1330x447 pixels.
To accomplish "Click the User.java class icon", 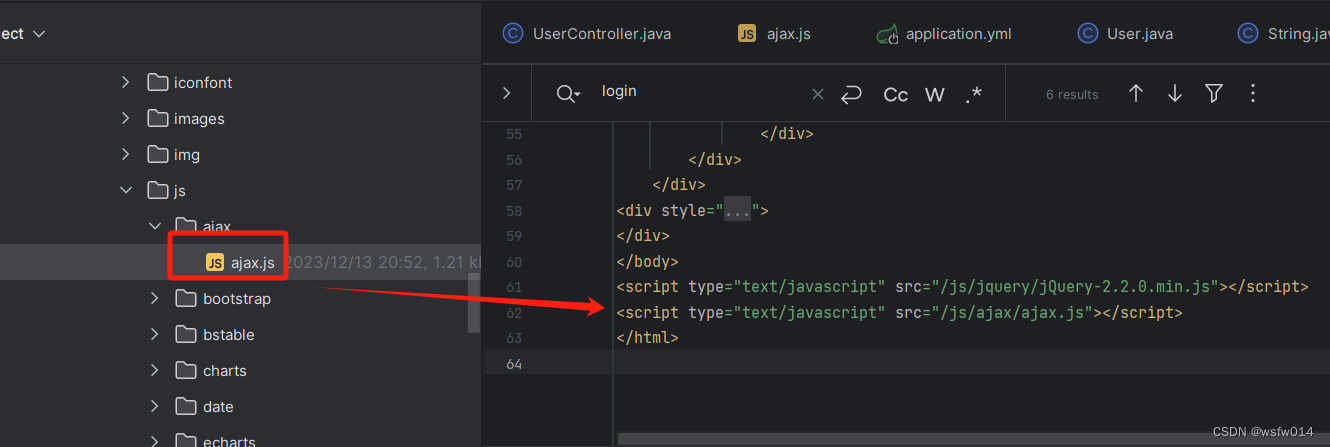I will tap(1088, 33).
